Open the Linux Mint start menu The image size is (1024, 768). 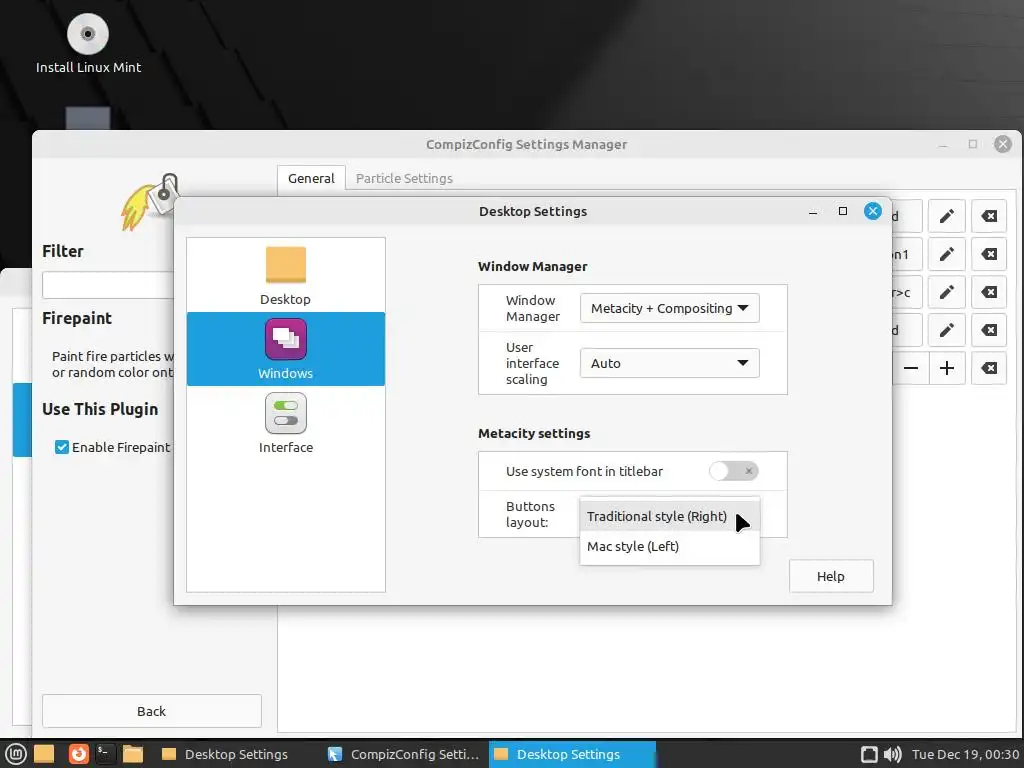coord(15,754)
